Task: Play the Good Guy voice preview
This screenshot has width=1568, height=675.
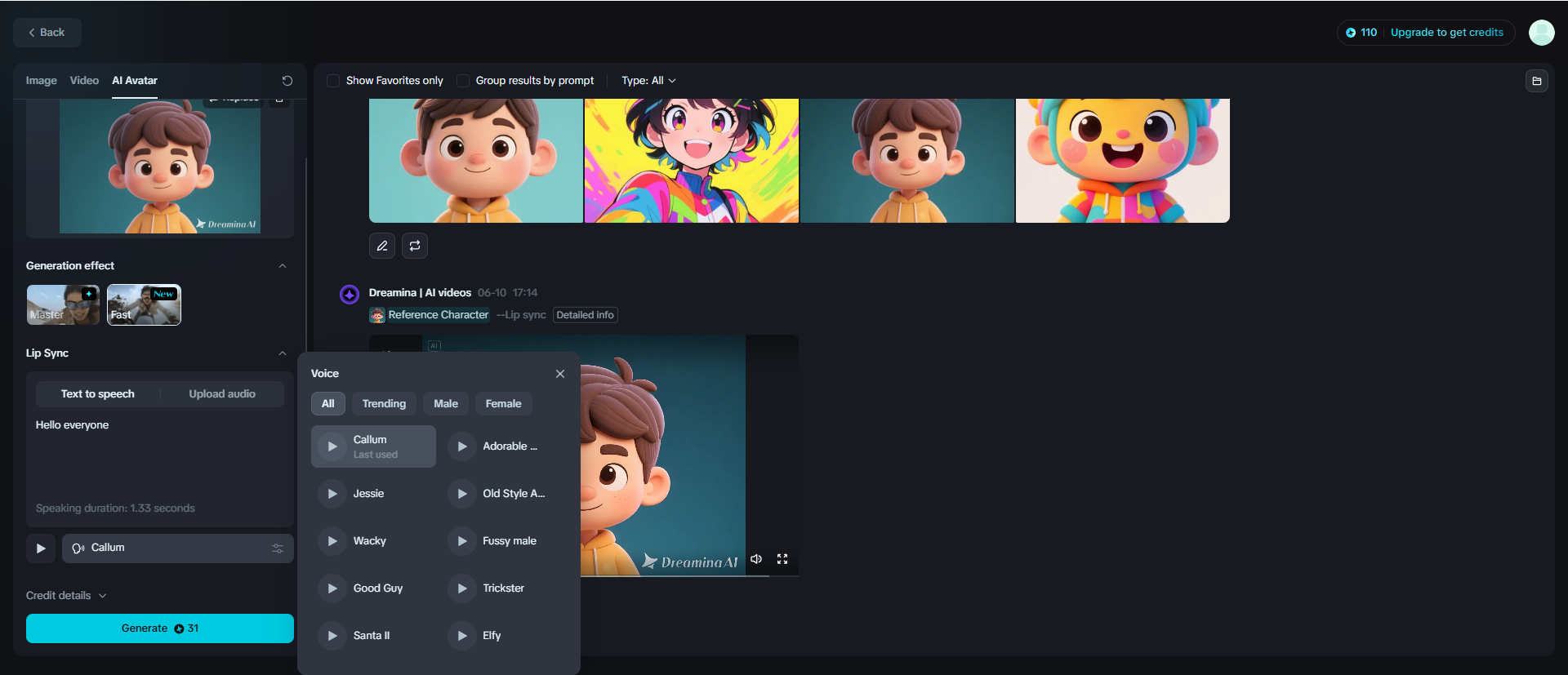Action: click(x=332, y=588)
